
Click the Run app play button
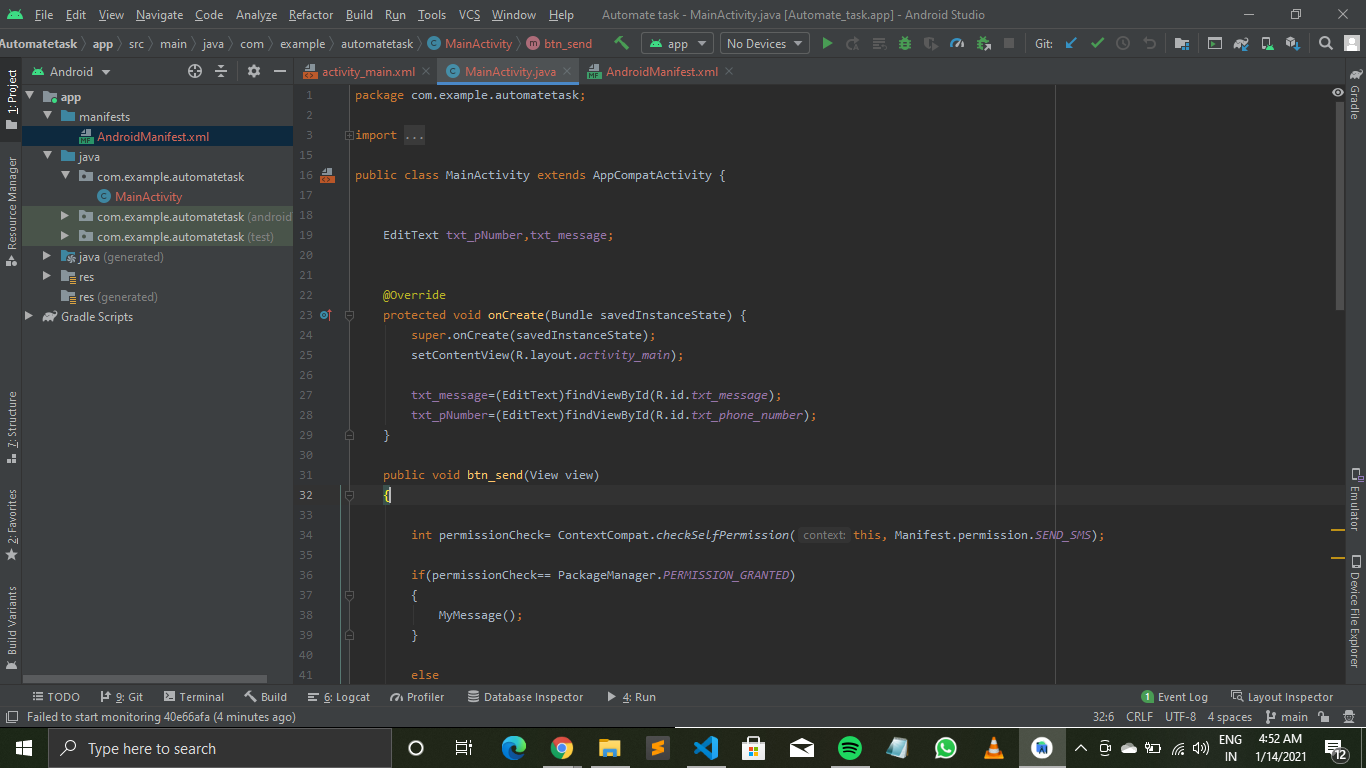tap(827, 44)
